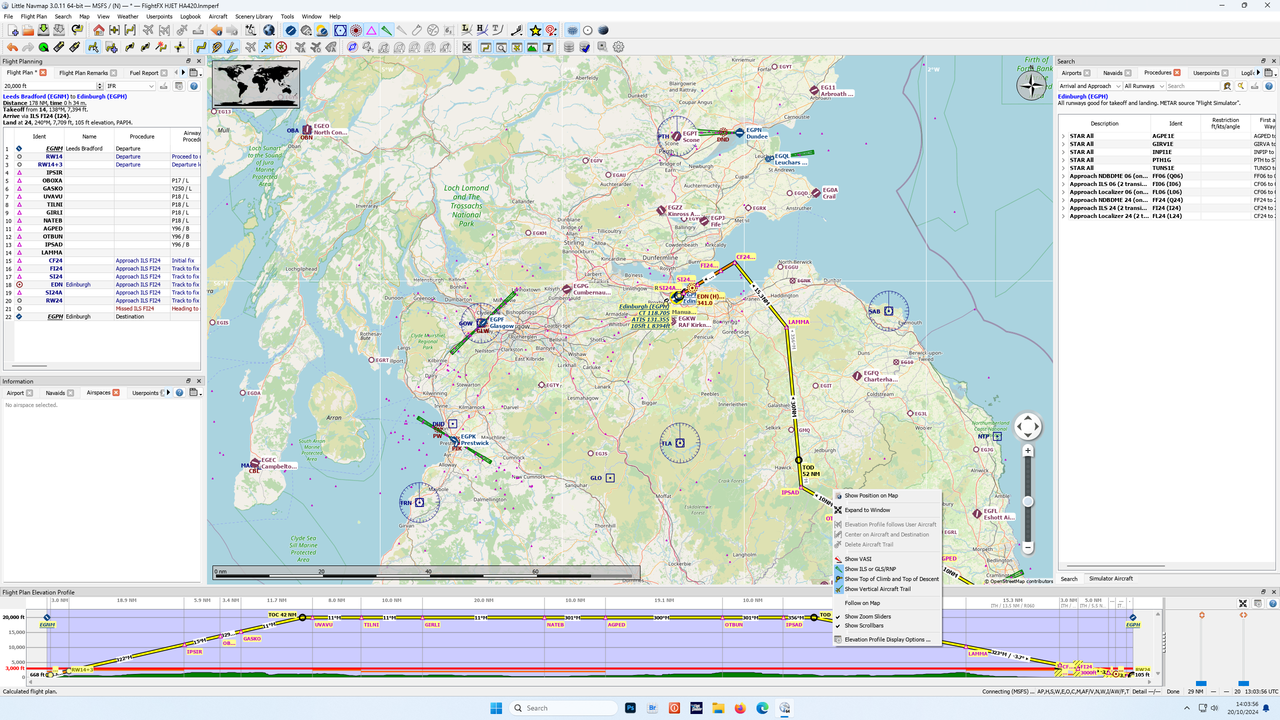
Task: Toggle the yellow star userpoints icon
Action: click(535, 30)
